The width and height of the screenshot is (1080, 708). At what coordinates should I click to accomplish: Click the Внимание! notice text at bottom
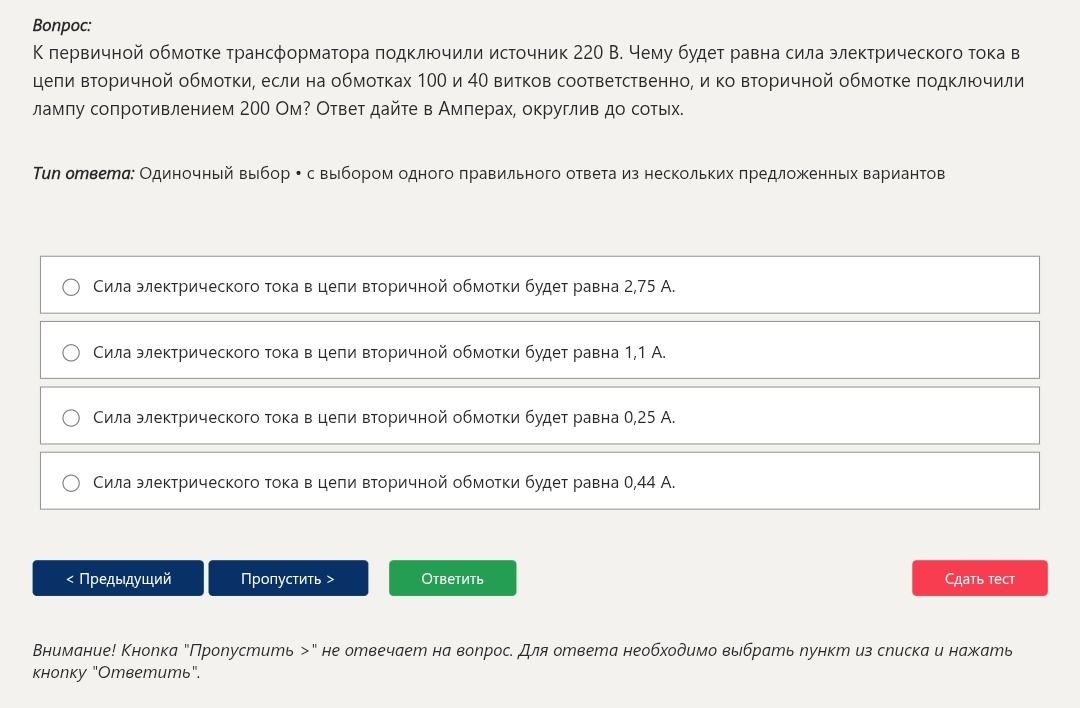[x=523, y=660]
